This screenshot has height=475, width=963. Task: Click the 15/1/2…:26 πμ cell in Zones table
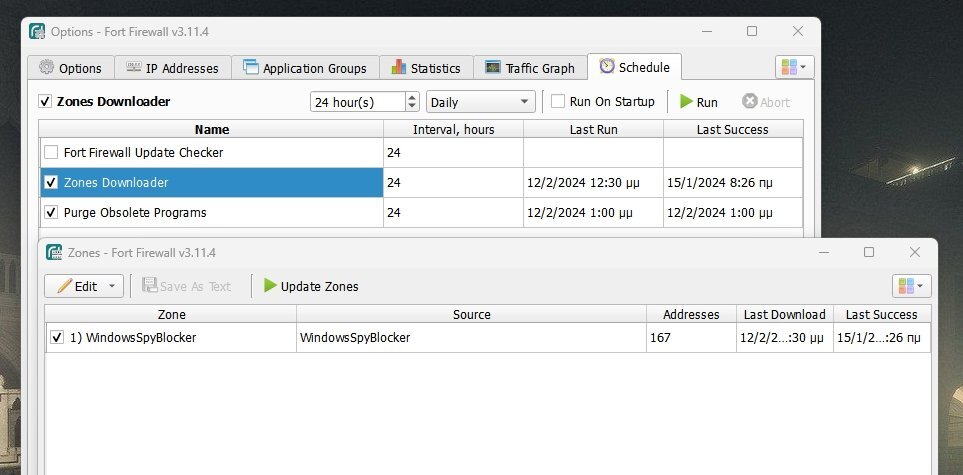[x=881, y=337]
